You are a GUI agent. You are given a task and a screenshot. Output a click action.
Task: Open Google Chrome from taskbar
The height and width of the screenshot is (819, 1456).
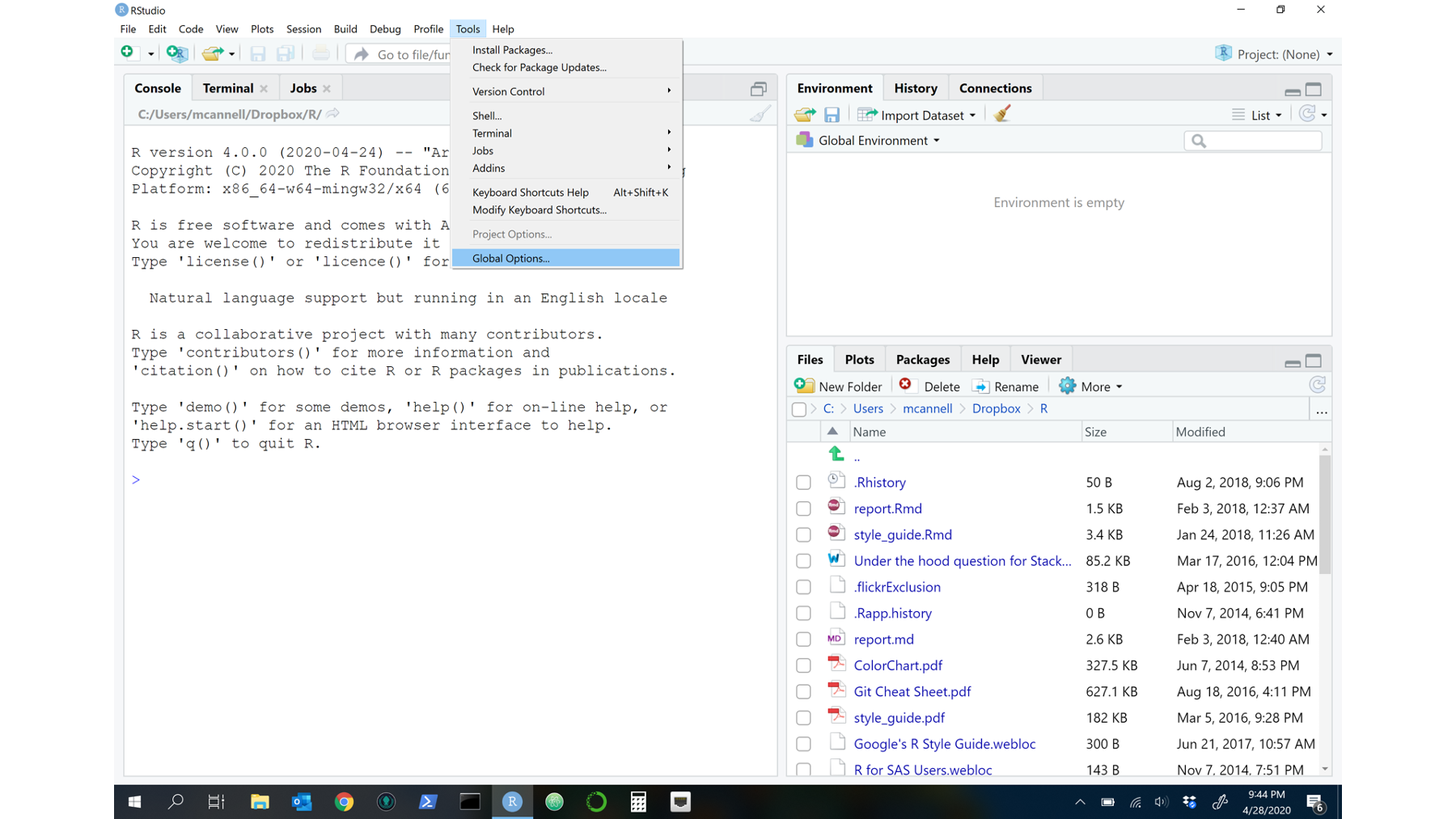[344, 801]
